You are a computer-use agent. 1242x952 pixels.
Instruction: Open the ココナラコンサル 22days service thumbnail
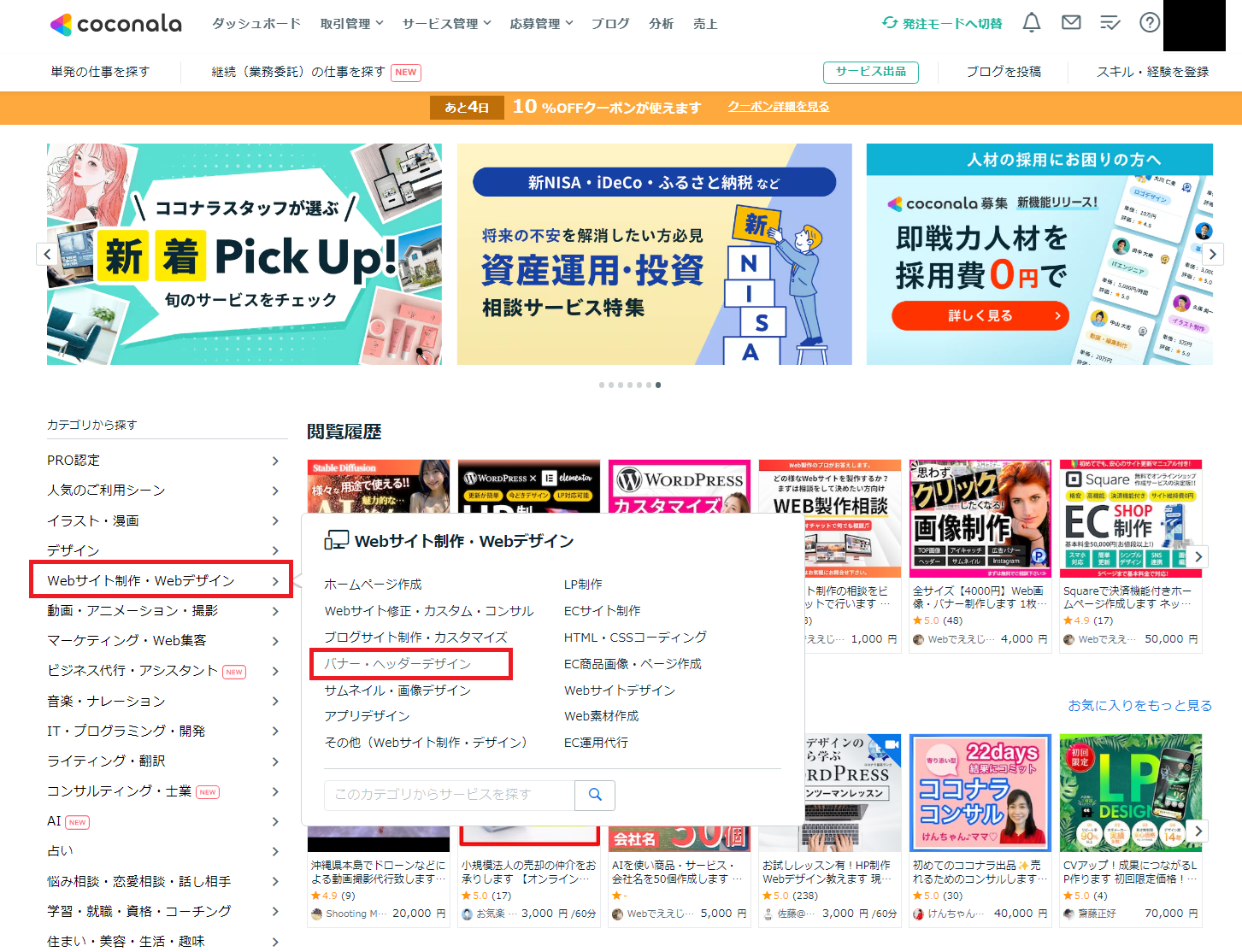980,792
